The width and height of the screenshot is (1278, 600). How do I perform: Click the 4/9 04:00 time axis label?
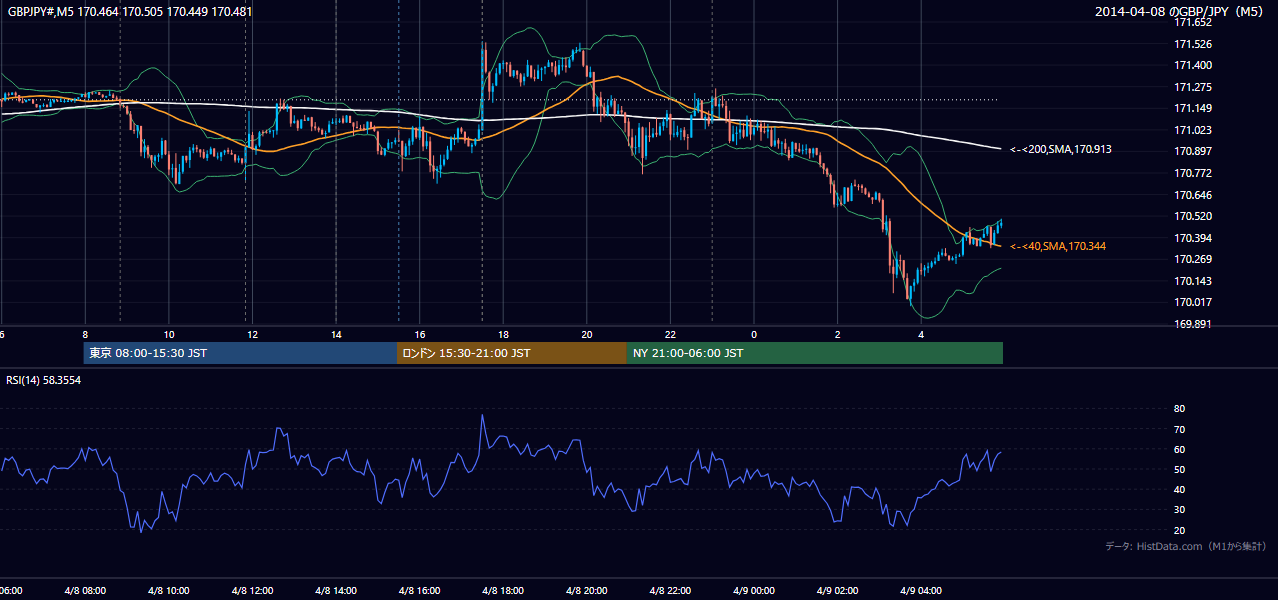pyautogui.click(x=921, y=590)
